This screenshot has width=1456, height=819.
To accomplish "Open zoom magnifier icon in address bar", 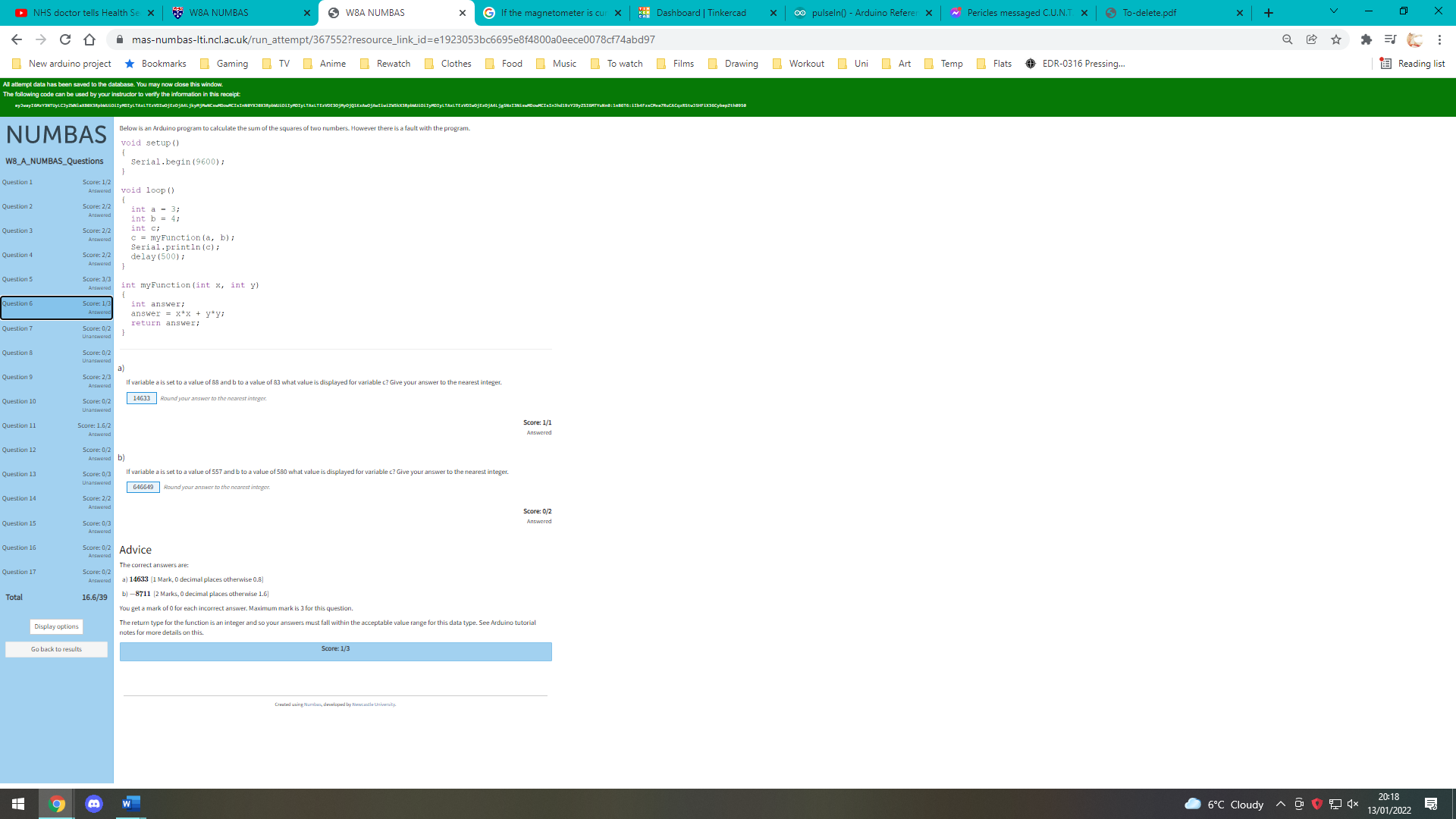I will (x=1287, y=39).
